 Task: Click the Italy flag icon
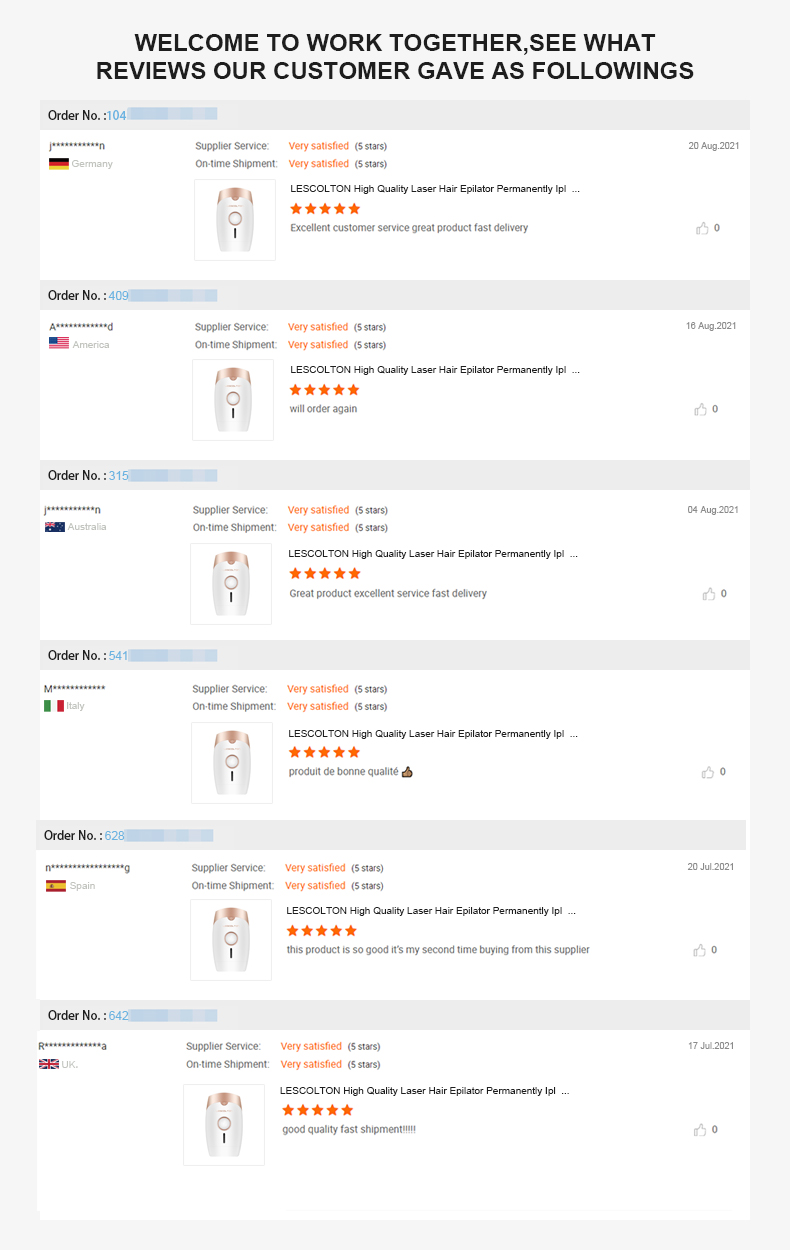point(54,706)
